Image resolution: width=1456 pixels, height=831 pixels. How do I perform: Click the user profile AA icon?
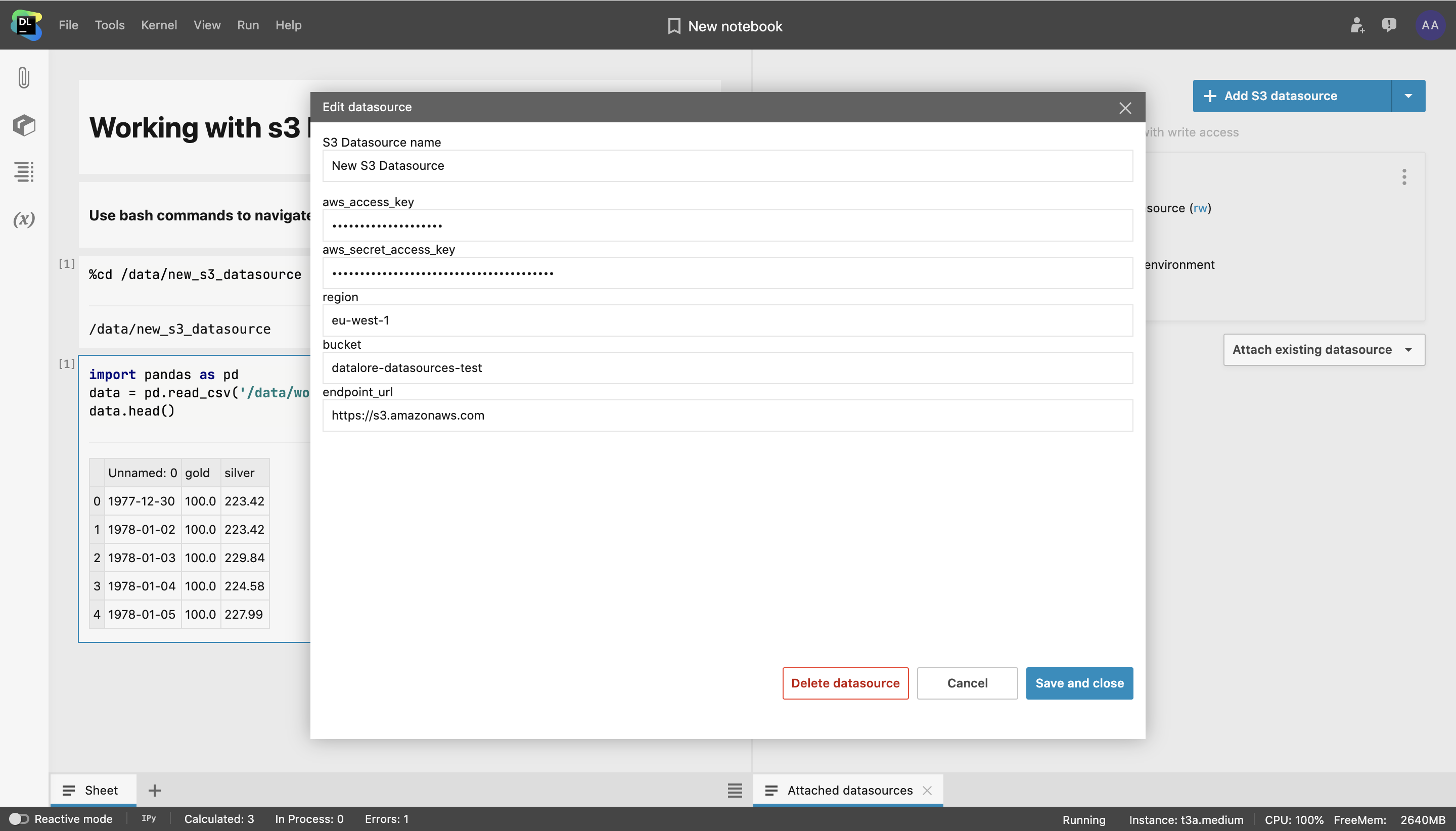point(1432,24)
